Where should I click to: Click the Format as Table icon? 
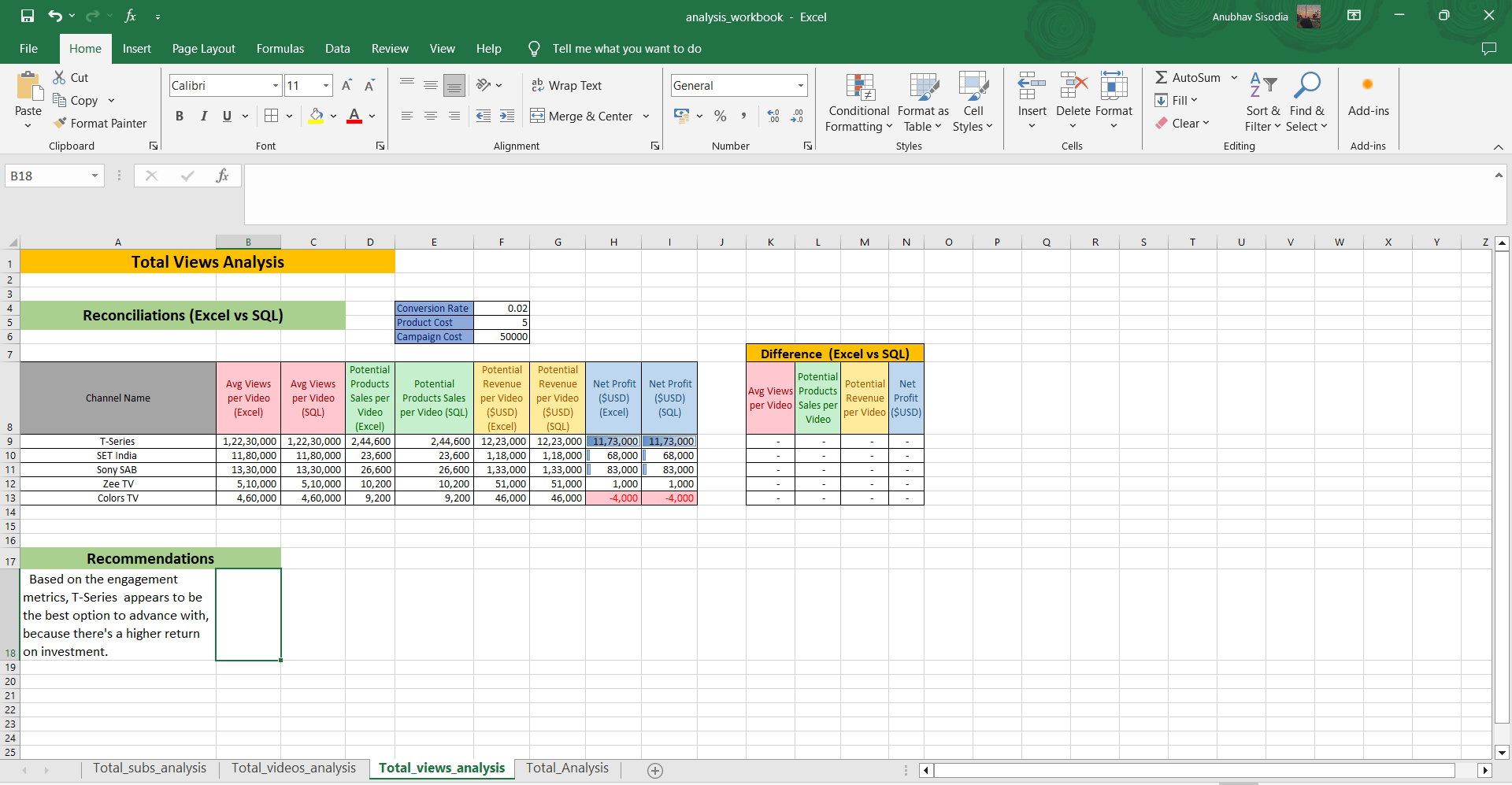[x=924, y=87]
